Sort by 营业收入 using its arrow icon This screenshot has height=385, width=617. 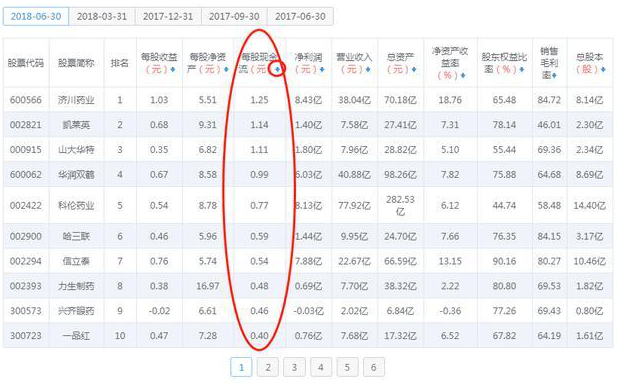coord(368,70)
